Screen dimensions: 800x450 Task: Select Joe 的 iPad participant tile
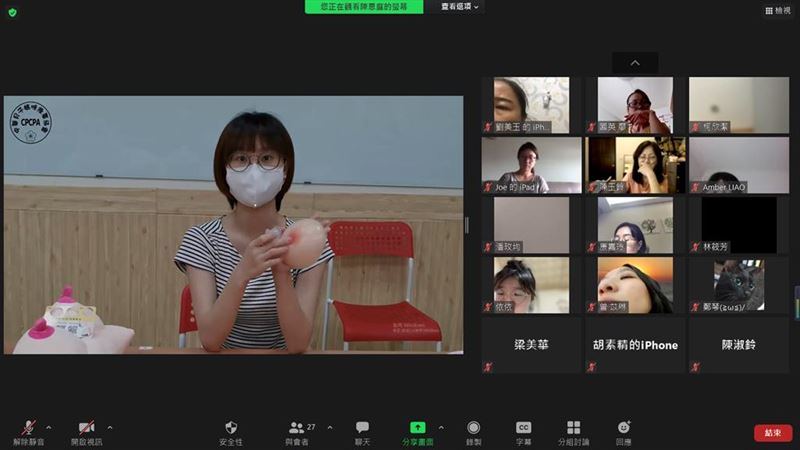531,165
